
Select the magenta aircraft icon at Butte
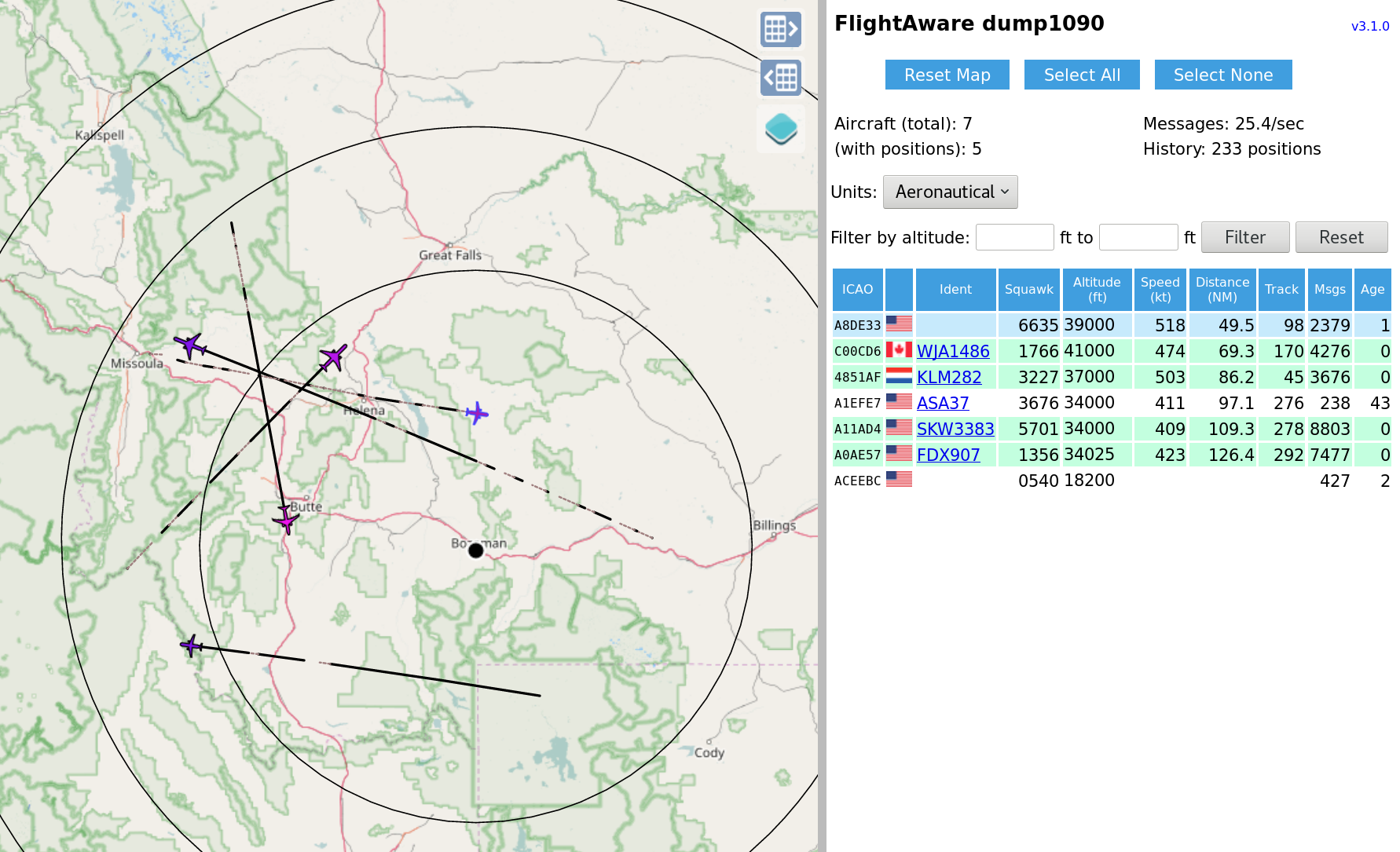click(x=286, y=519)
